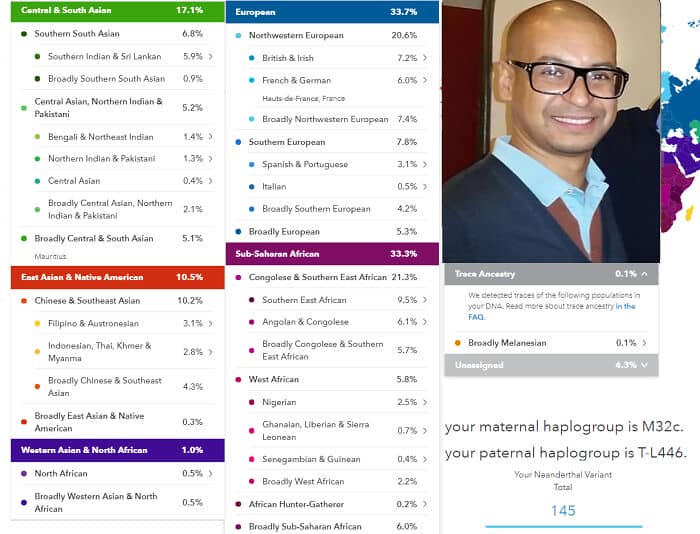The height and width of the screenshot is (534, 700).
Task: Click the British & Irish blue dot
Action: click(x=252, y=58)
